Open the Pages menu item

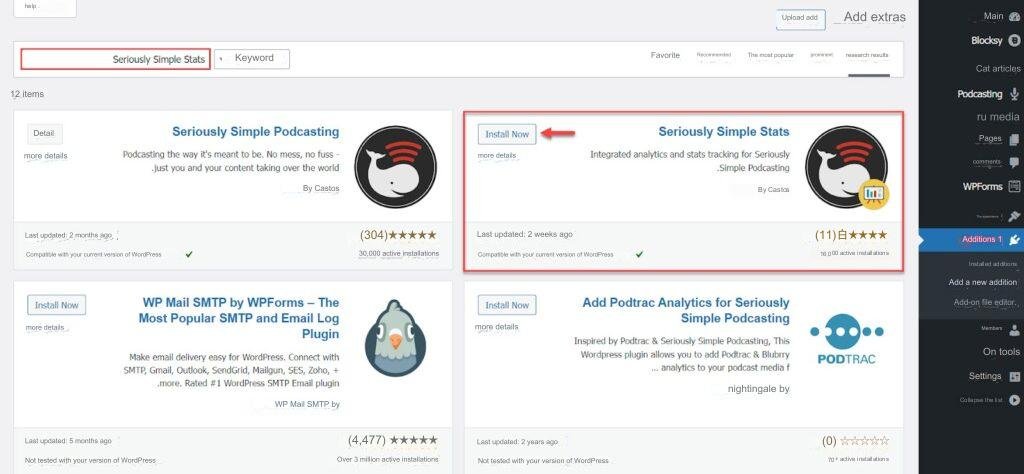click(990, 138)
